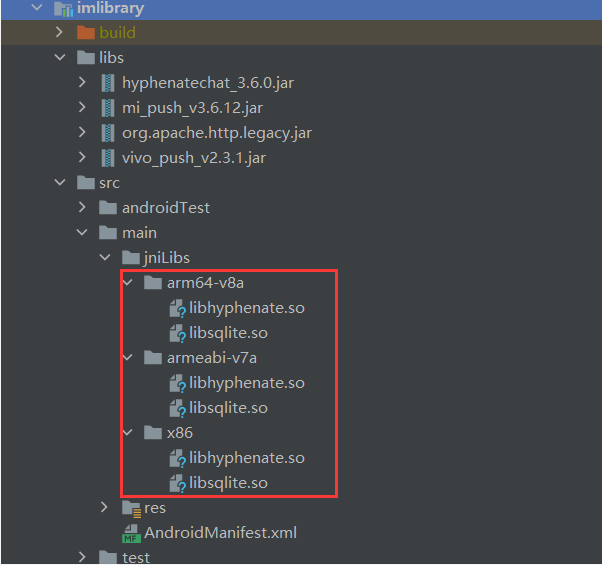Collapse the src folder
This screenshot has width=602, height=565.
pos(60,182)
